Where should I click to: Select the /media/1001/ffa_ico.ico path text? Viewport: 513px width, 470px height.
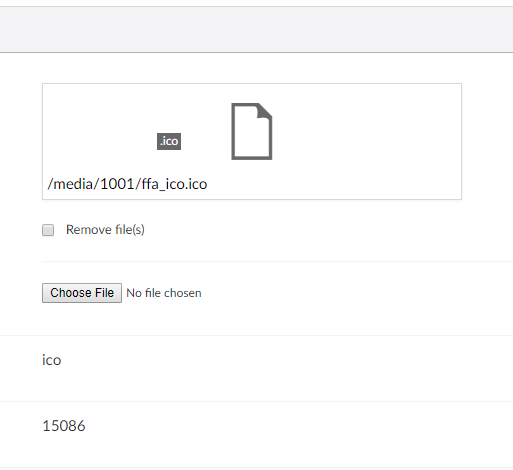pyautogui.click(x=127, y=184)
